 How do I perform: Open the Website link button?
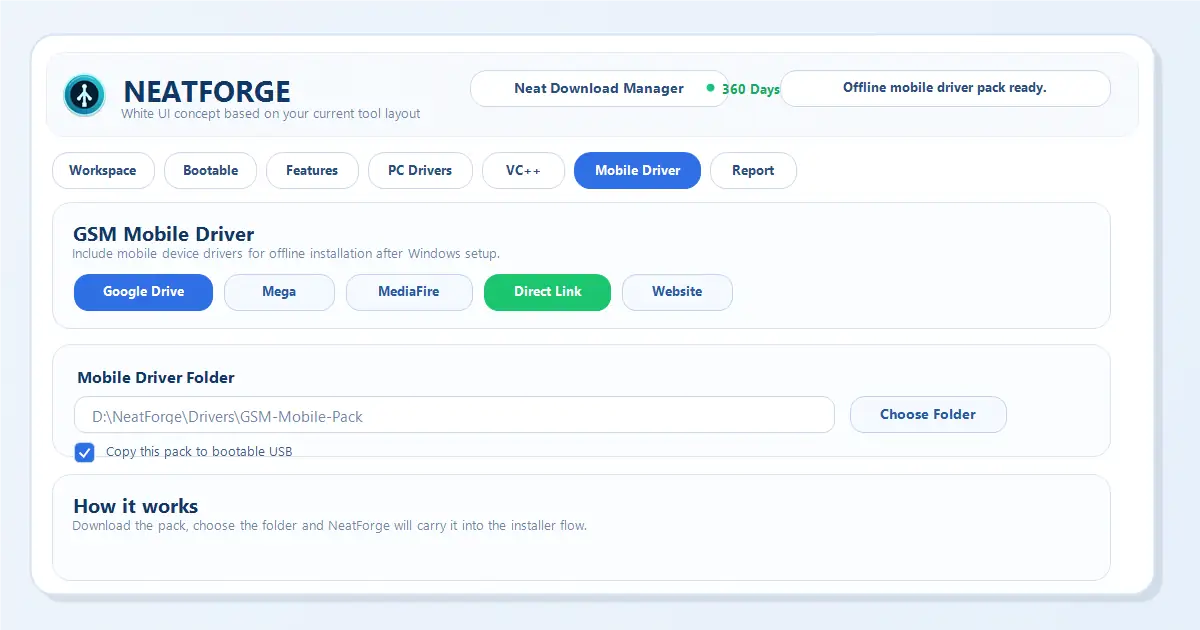(x=677, y=292)
